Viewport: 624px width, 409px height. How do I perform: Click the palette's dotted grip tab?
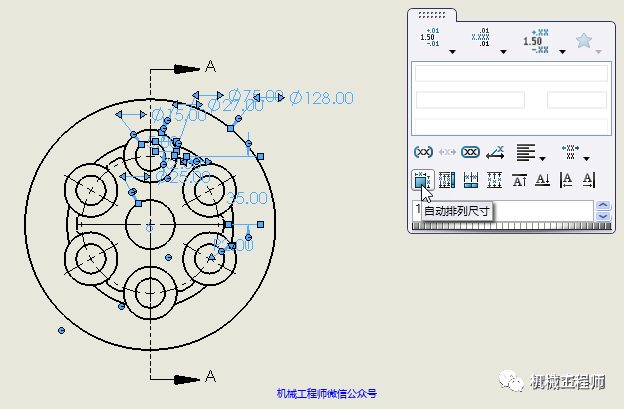click(432, 15)
